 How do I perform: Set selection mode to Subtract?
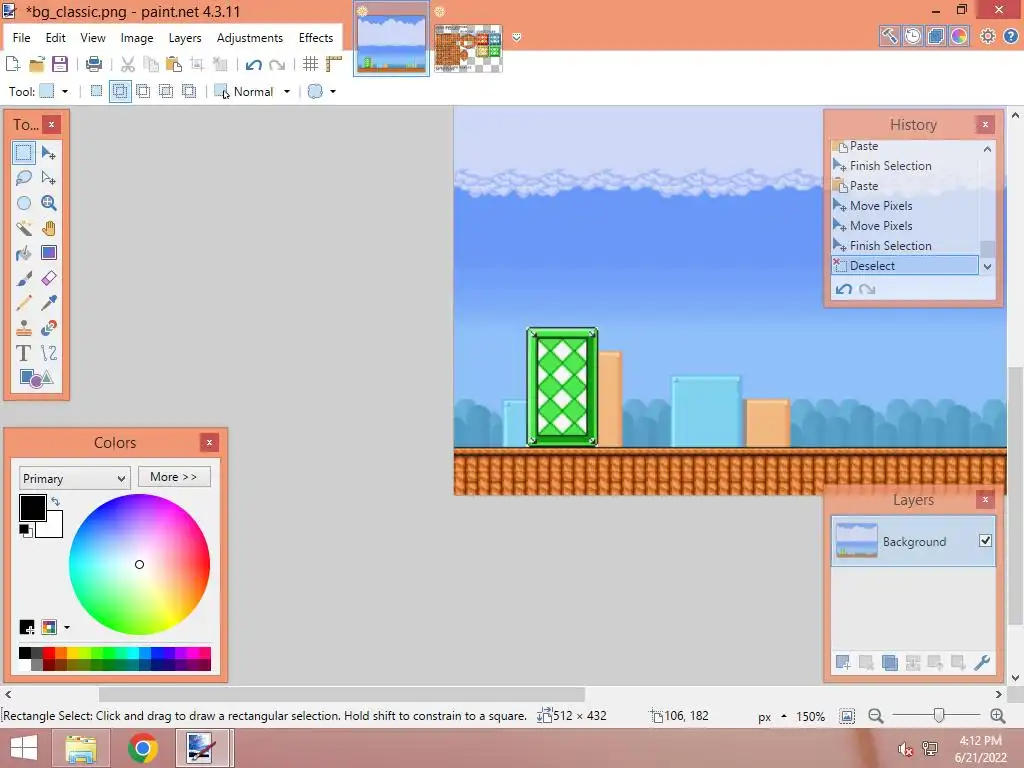pos(143,91)
